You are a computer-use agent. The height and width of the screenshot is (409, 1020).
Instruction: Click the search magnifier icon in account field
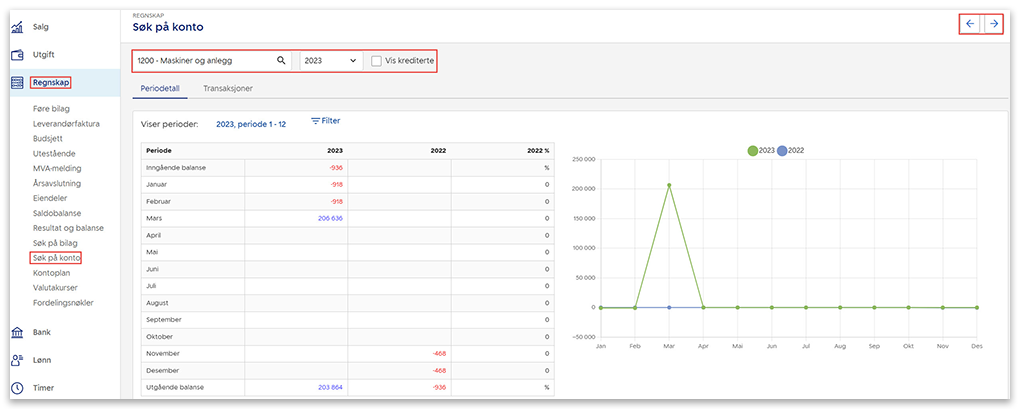(x=281, y=60)
